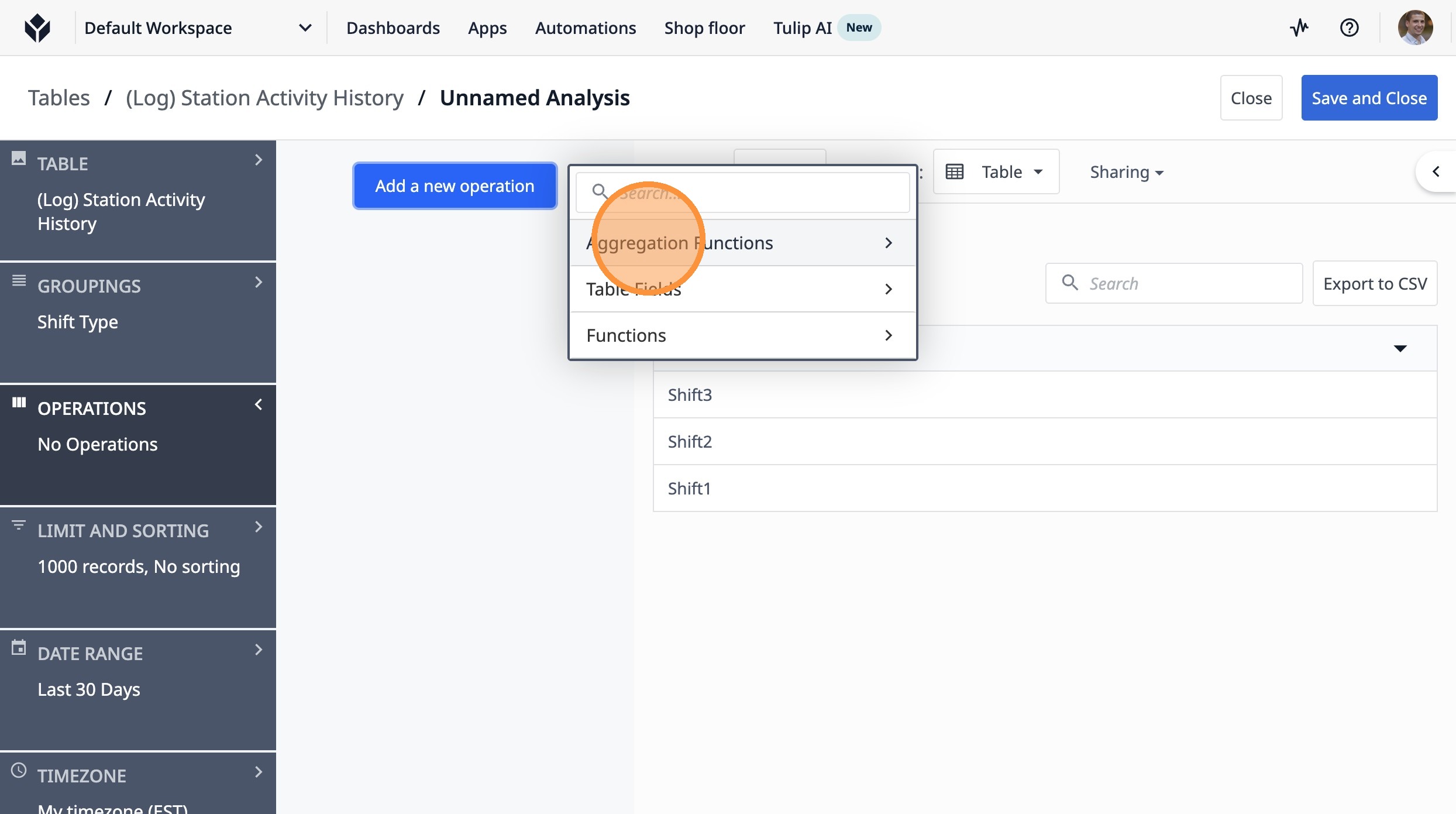
Task: Collapse the right side panel arrow
Action: pos(1436,171)
